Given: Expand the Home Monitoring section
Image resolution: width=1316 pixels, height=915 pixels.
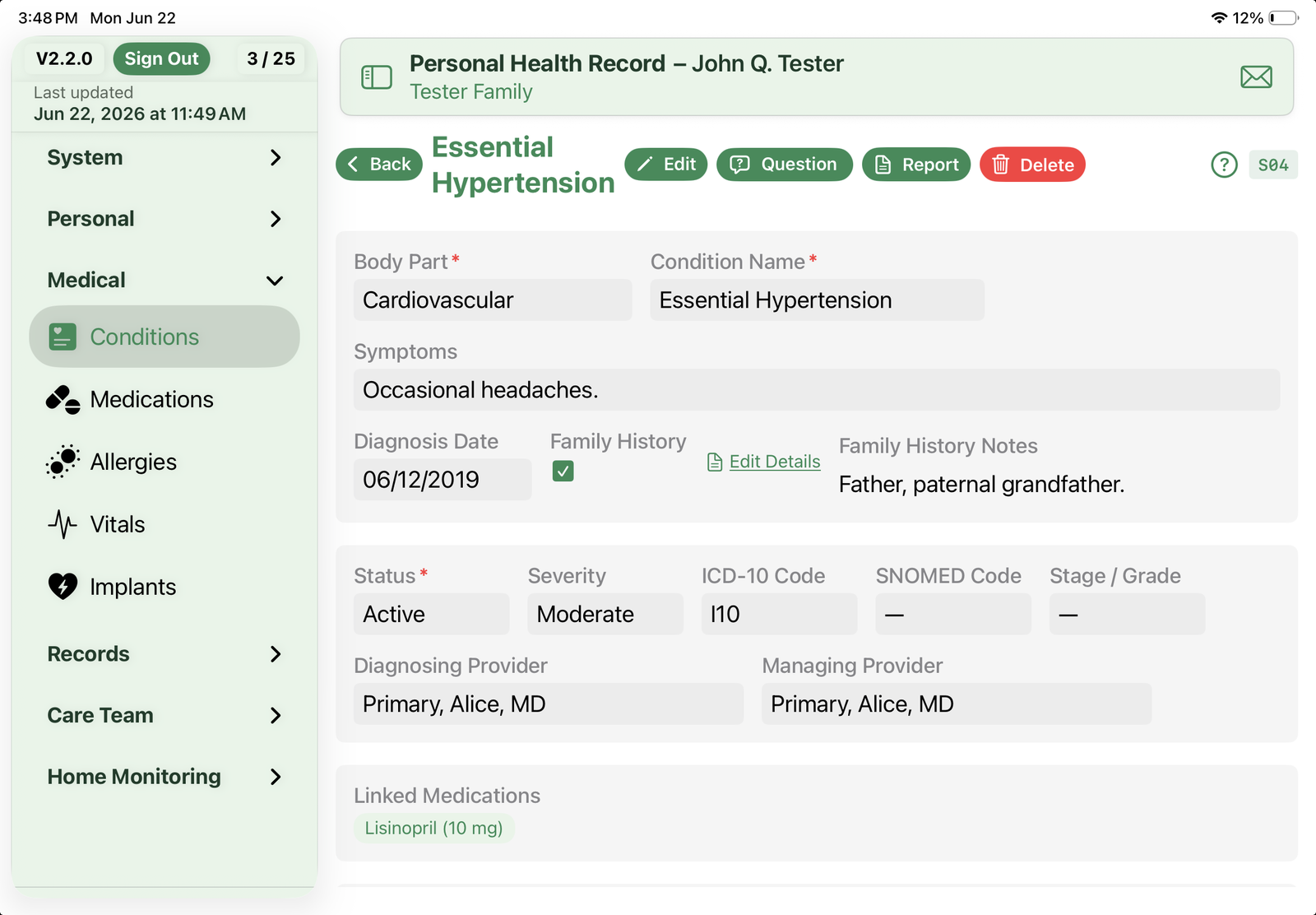Looking at the screenshot, I should coord(164,777).
